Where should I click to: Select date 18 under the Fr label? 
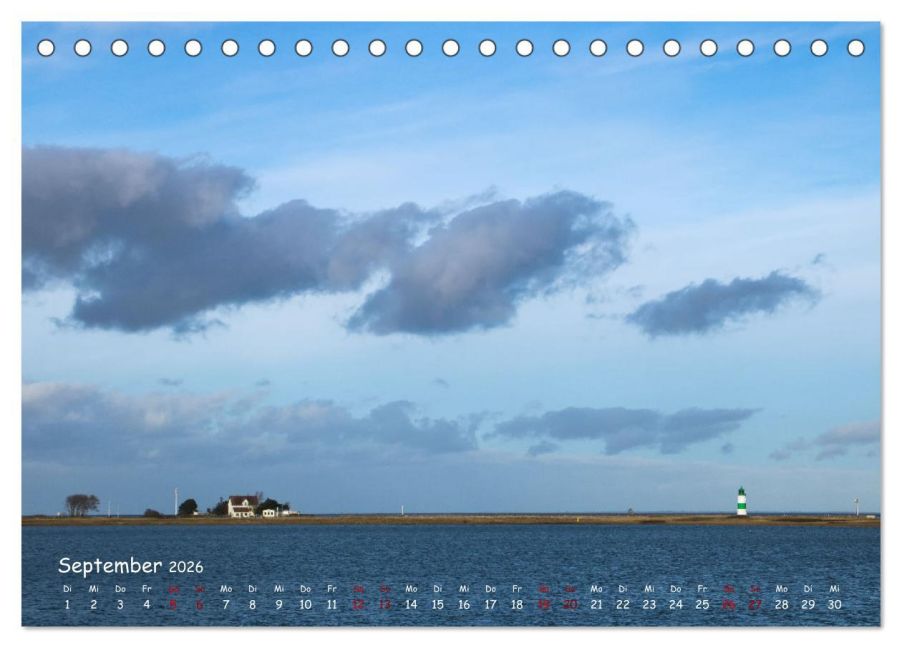[x=517, y=604]
